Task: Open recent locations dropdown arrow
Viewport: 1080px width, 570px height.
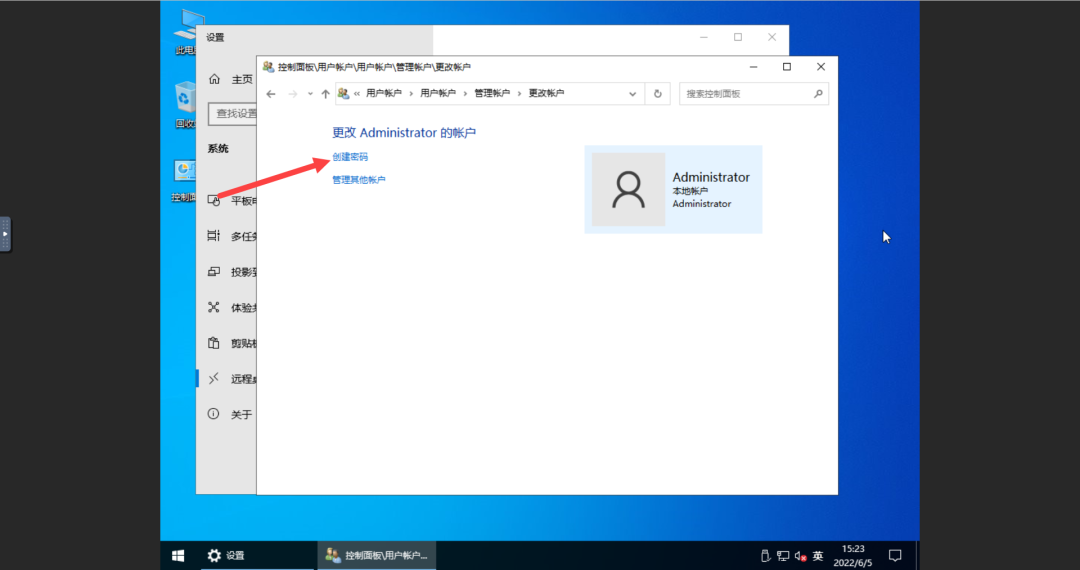Action: [x=310, y=94]
